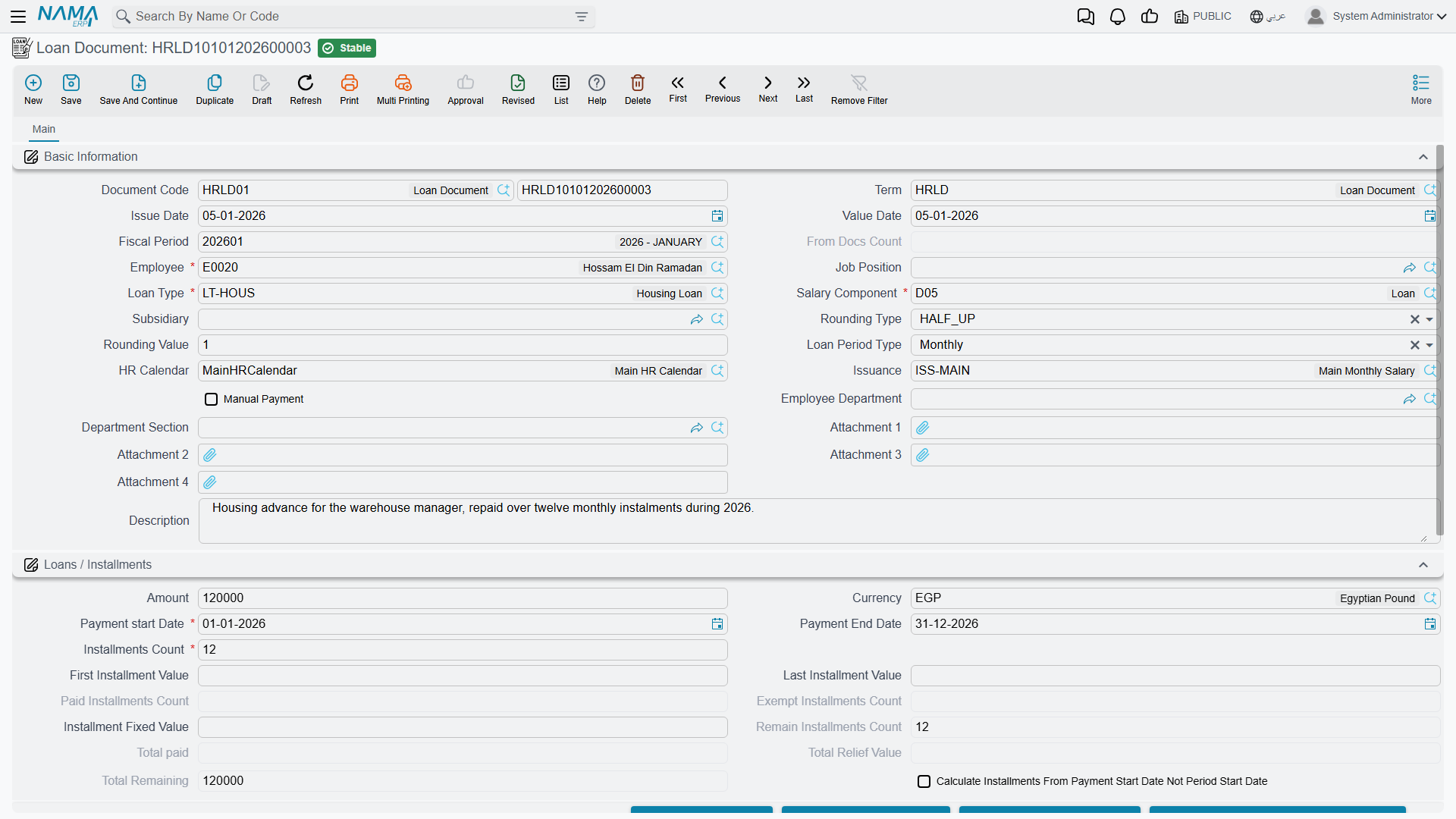Open Employee lookup search icon

click(x=717, y=268)
